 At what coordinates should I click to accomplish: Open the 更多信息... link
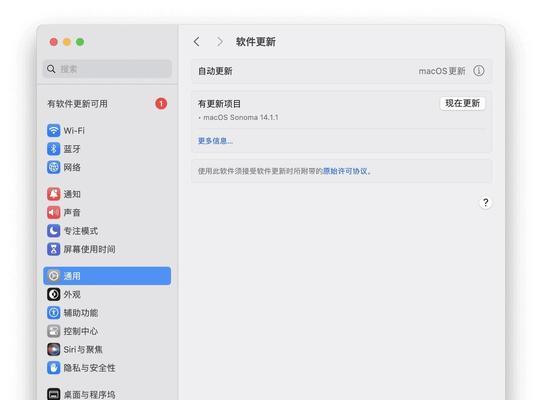pyautogui.click(x=215, y=141)
